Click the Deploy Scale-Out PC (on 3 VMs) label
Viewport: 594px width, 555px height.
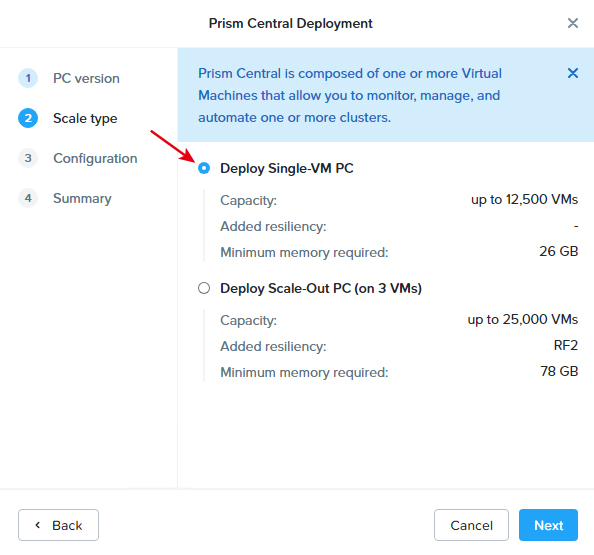point(321,289)
